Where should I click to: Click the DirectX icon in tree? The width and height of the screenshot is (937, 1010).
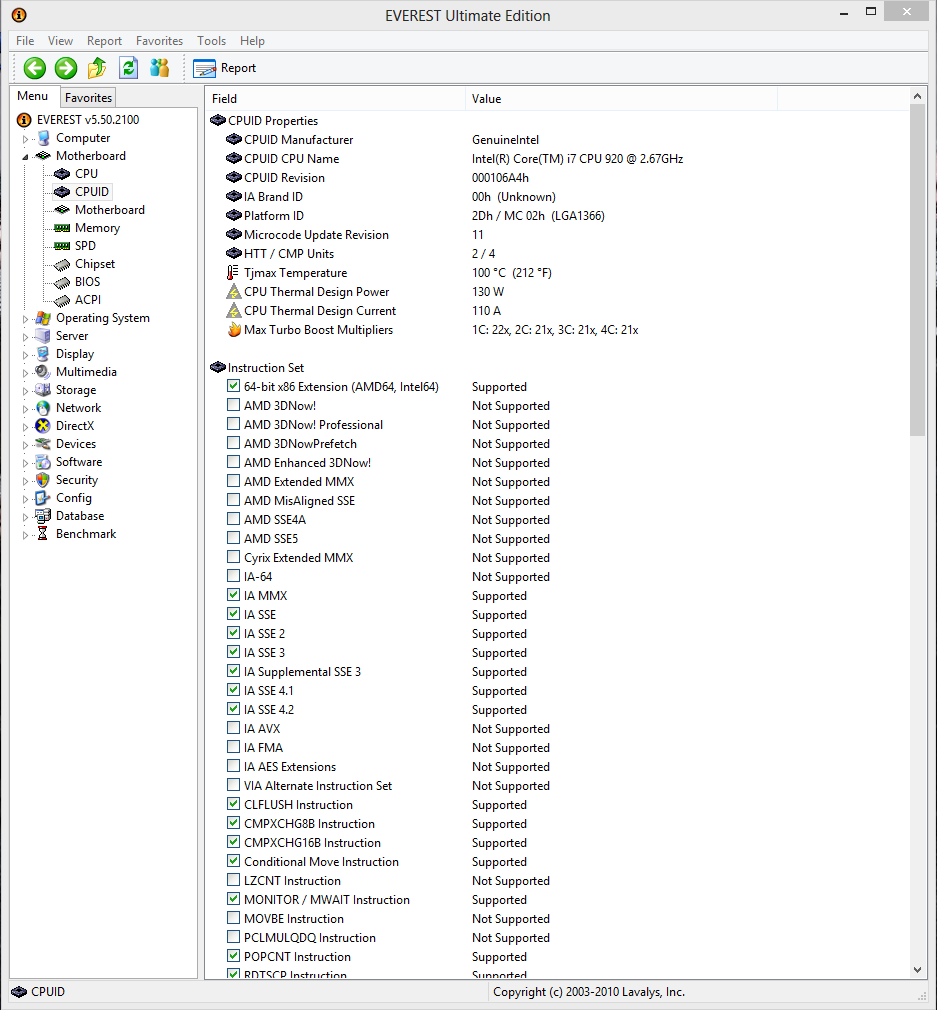[x=43, y=426]
